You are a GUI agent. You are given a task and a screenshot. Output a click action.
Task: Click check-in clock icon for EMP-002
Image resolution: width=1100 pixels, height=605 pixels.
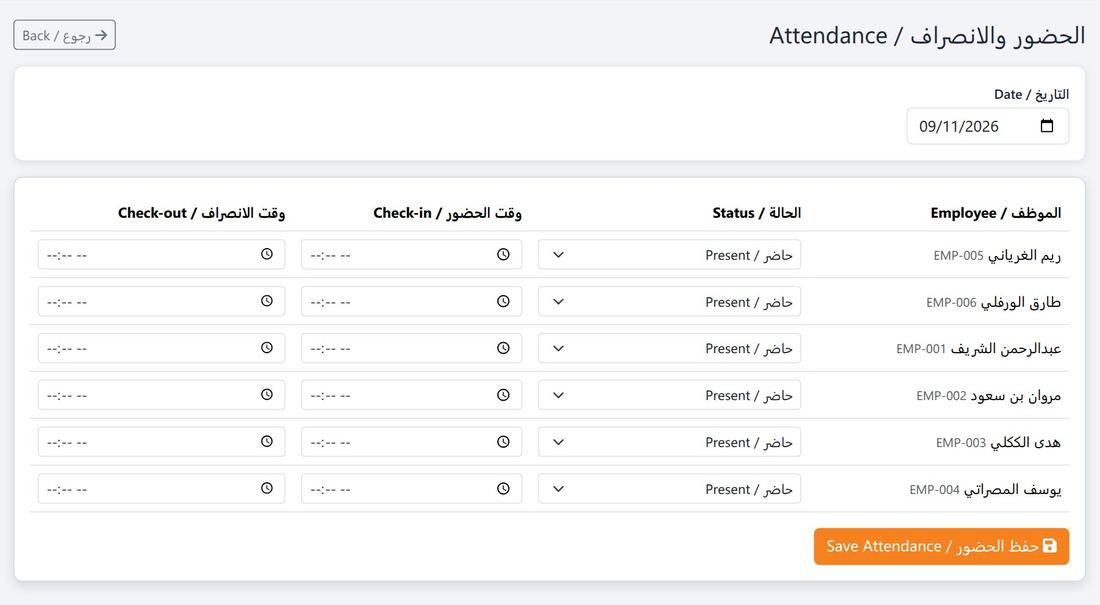point(503,395)
